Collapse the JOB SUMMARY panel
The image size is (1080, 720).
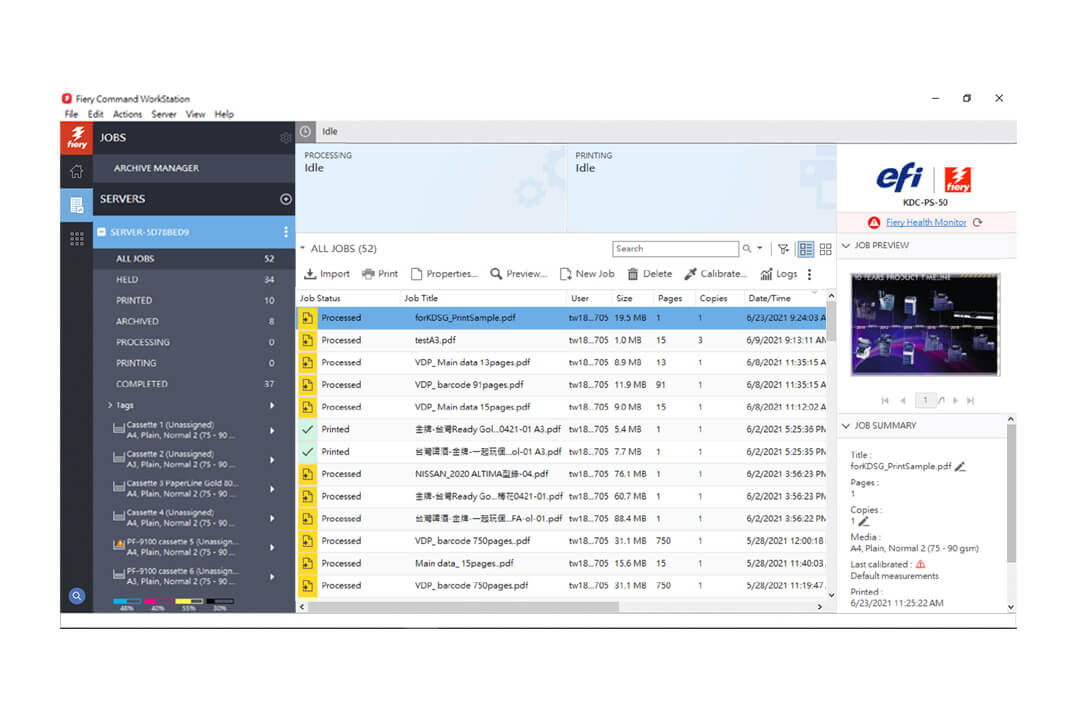(846, 426)
